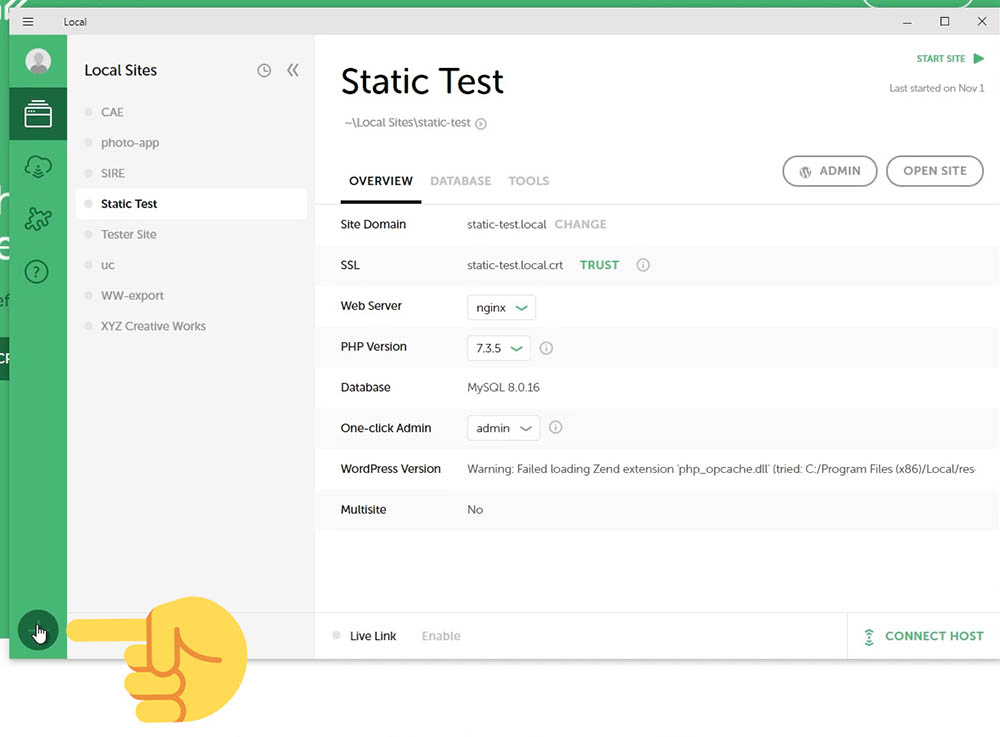
Task: Click the user avatar icon
Action: pyautogui.click(x=38, y=61)
